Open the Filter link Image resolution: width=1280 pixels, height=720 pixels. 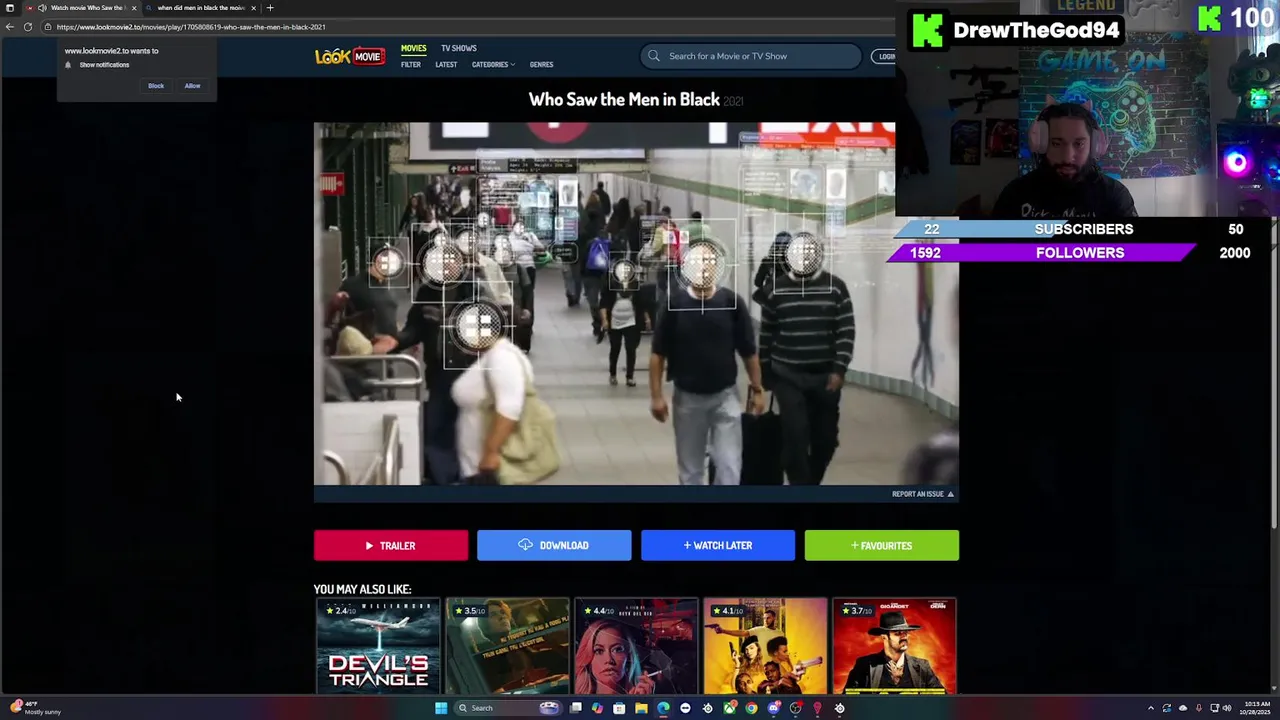click(411, 65)
